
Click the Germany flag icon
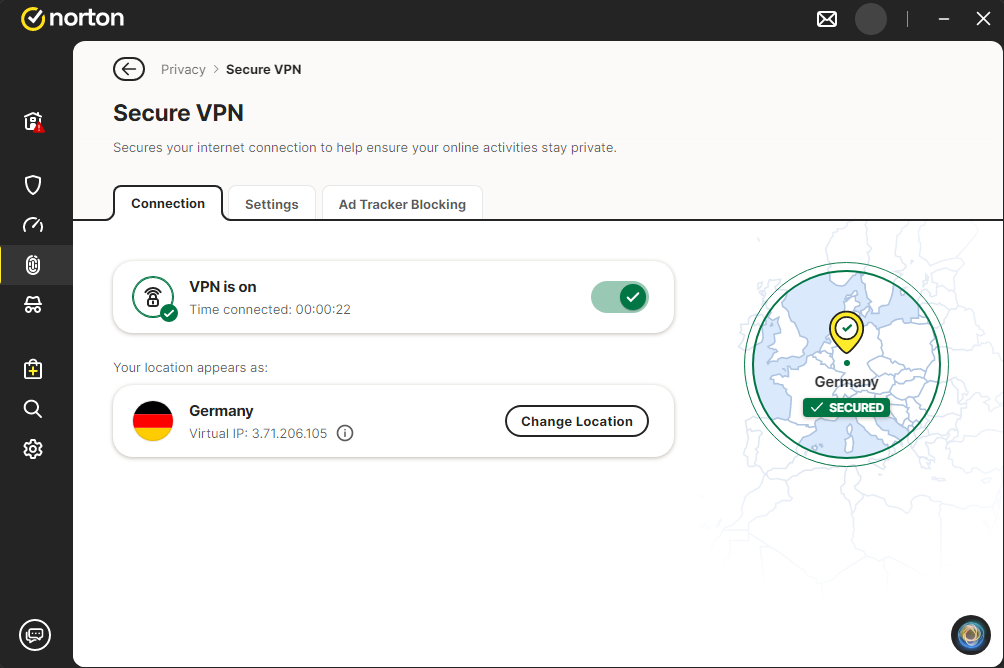tap(153, 421)
